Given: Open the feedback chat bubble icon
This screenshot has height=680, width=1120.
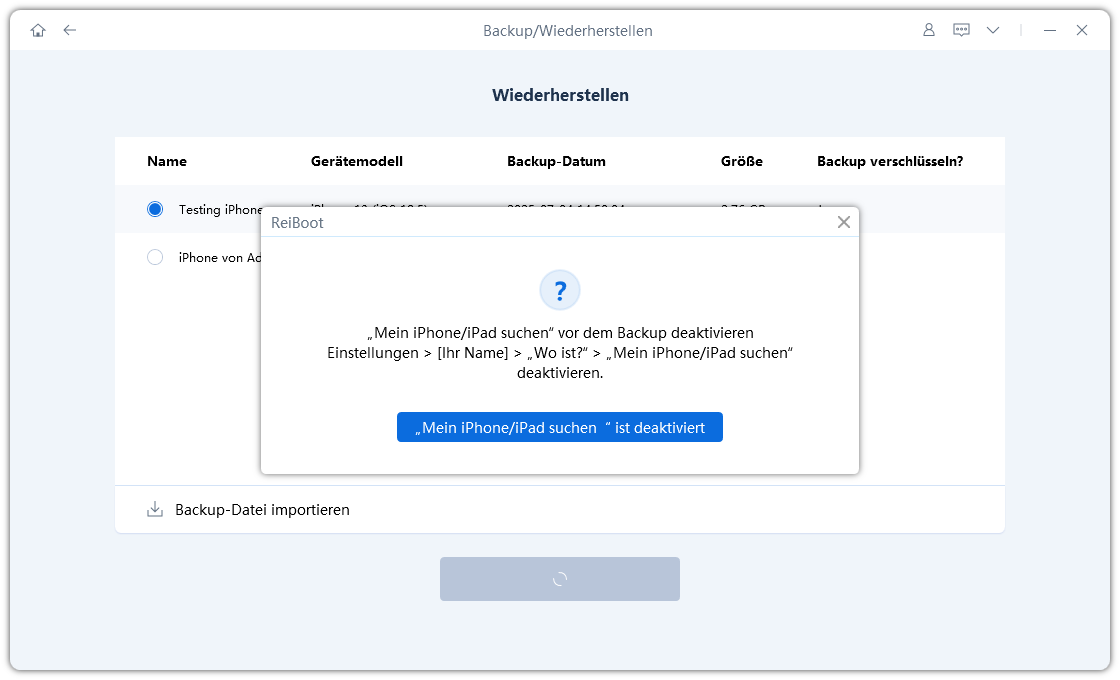Looking at the screenshot, I should click(961, 30).
